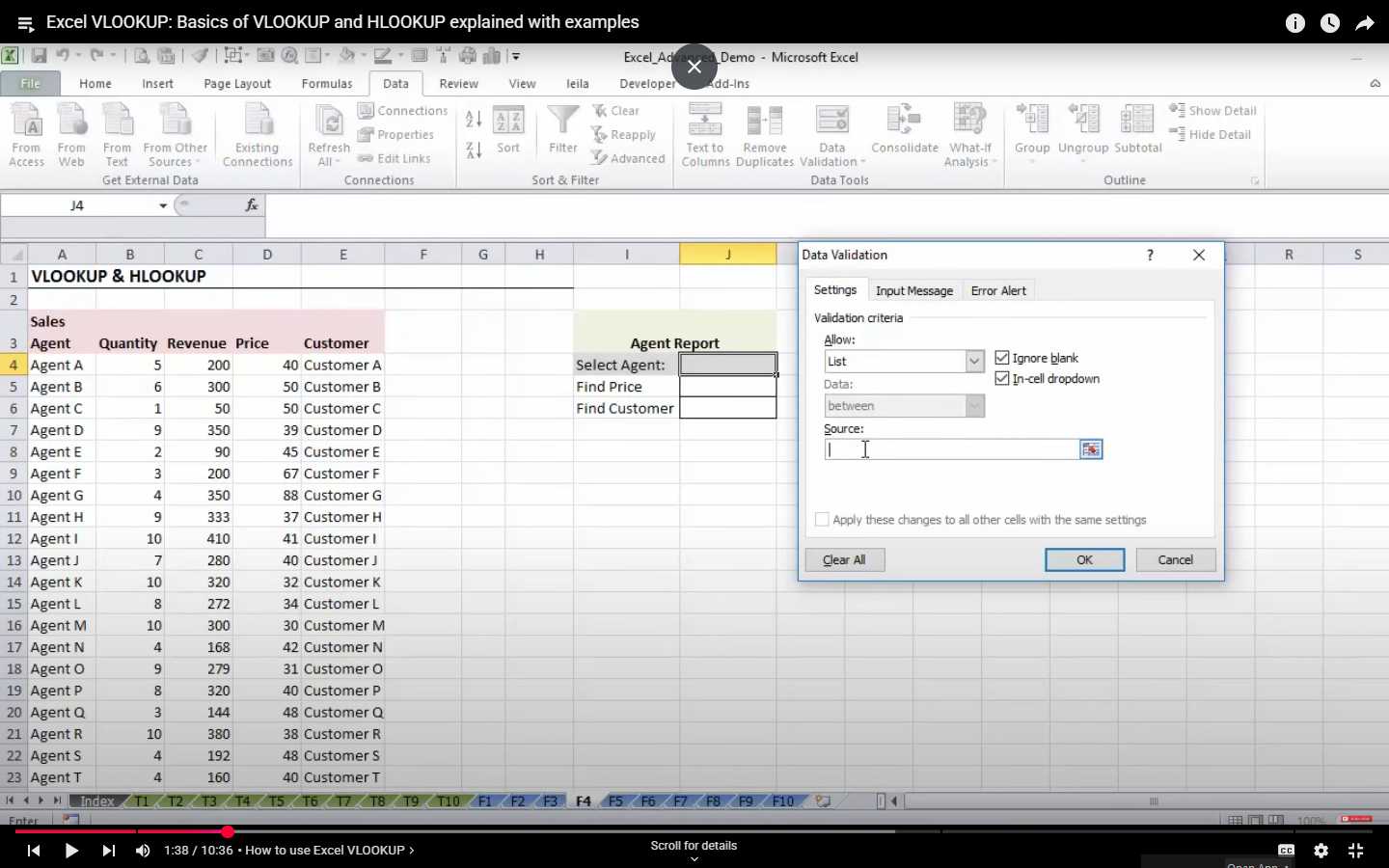The height and width of the screenshot is (868, 1389).
Task: Open the File tab
Action: click(31, 84)
